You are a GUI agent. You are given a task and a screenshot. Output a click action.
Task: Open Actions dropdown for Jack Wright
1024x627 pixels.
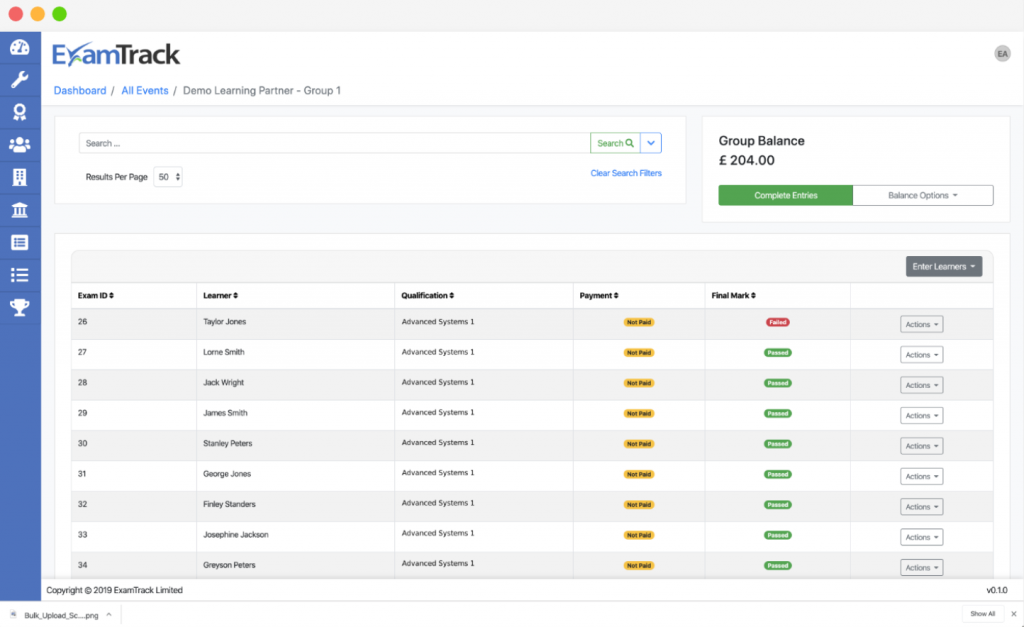point(921,385)
